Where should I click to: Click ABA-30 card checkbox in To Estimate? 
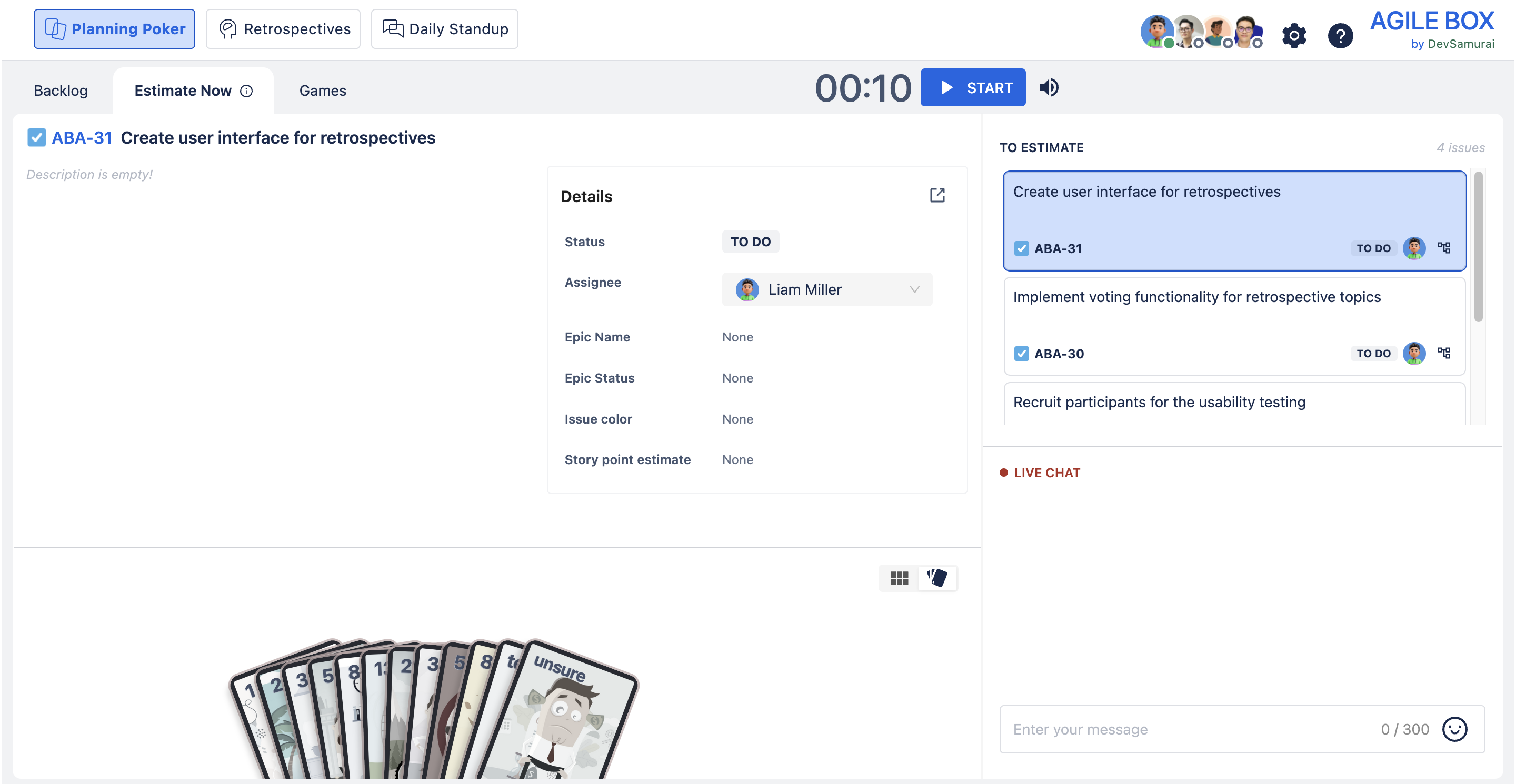1021,354
